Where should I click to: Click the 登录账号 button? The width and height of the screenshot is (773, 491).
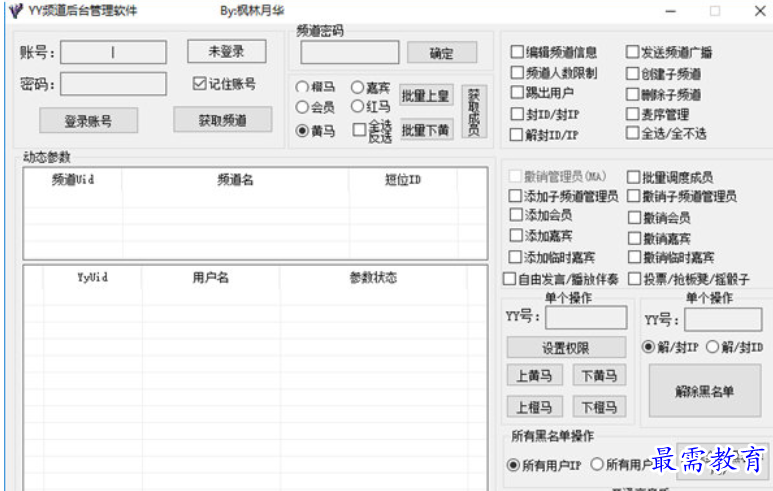[88, 121]
